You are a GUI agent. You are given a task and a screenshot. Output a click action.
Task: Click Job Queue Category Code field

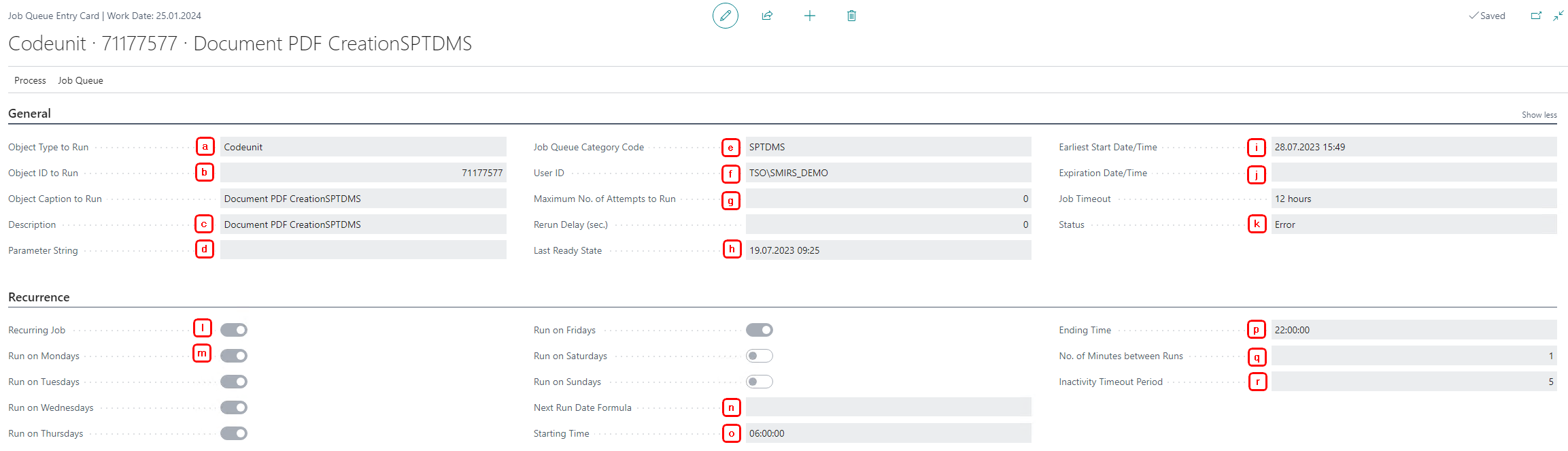pos(889,147)
